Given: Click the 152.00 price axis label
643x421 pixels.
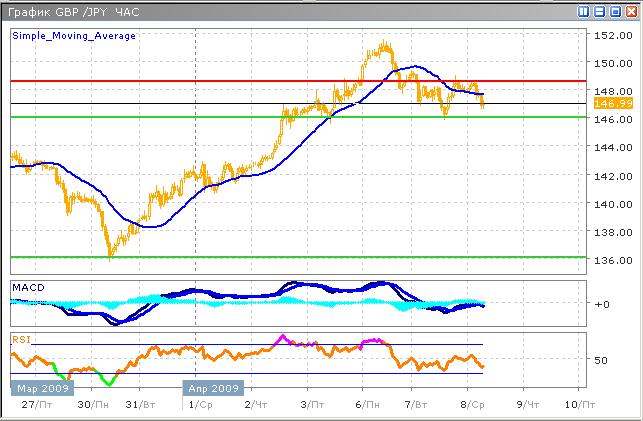Looking at the screenshot, I should [x=613, y=35].
